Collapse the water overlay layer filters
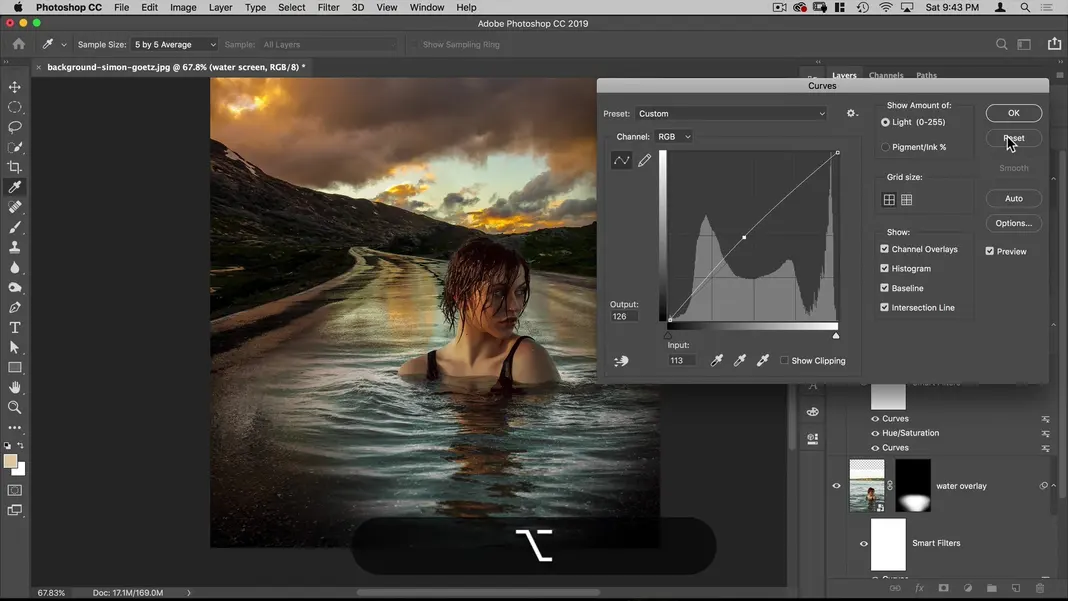 (1054, 486)
